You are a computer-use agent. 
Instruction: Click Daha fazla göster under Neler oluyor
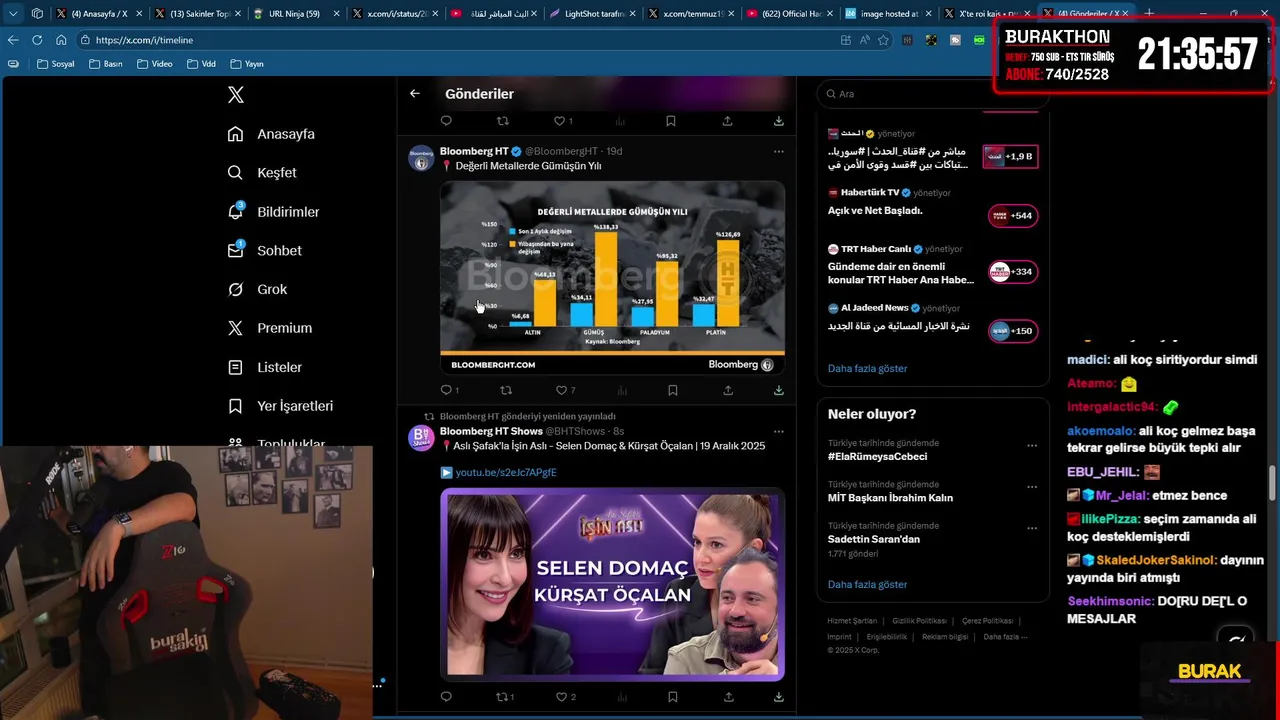(867, 585)
